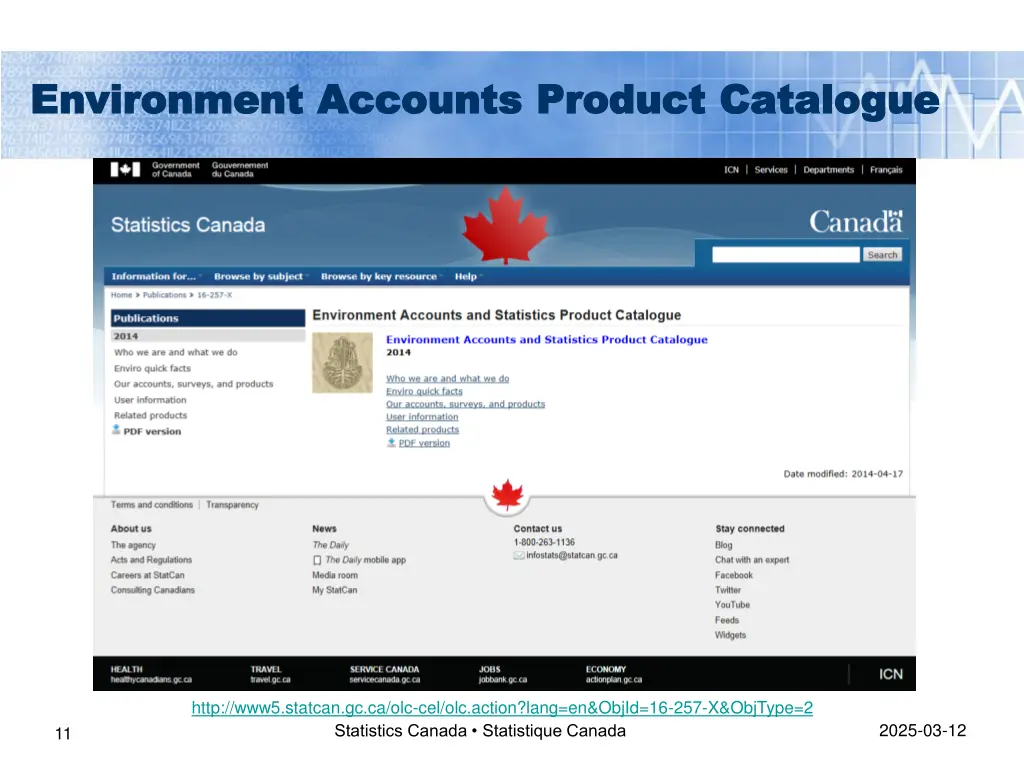1024x768 pixels.
Task: Open The Daily mobile app link
Action: (x=365, y=560)
